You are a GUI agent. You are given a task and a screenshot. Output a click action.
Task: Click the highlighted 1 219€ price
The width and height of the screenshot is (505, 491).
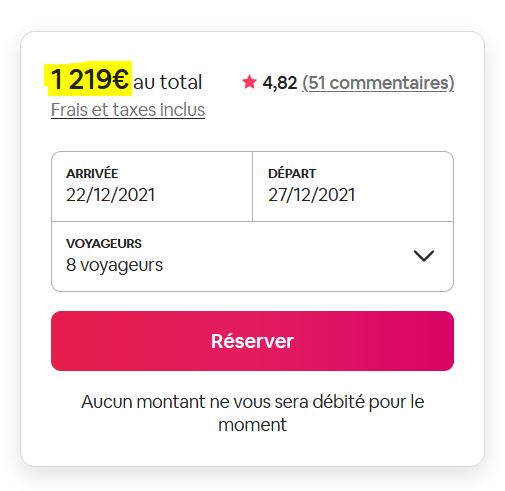[x=89, y=79]
